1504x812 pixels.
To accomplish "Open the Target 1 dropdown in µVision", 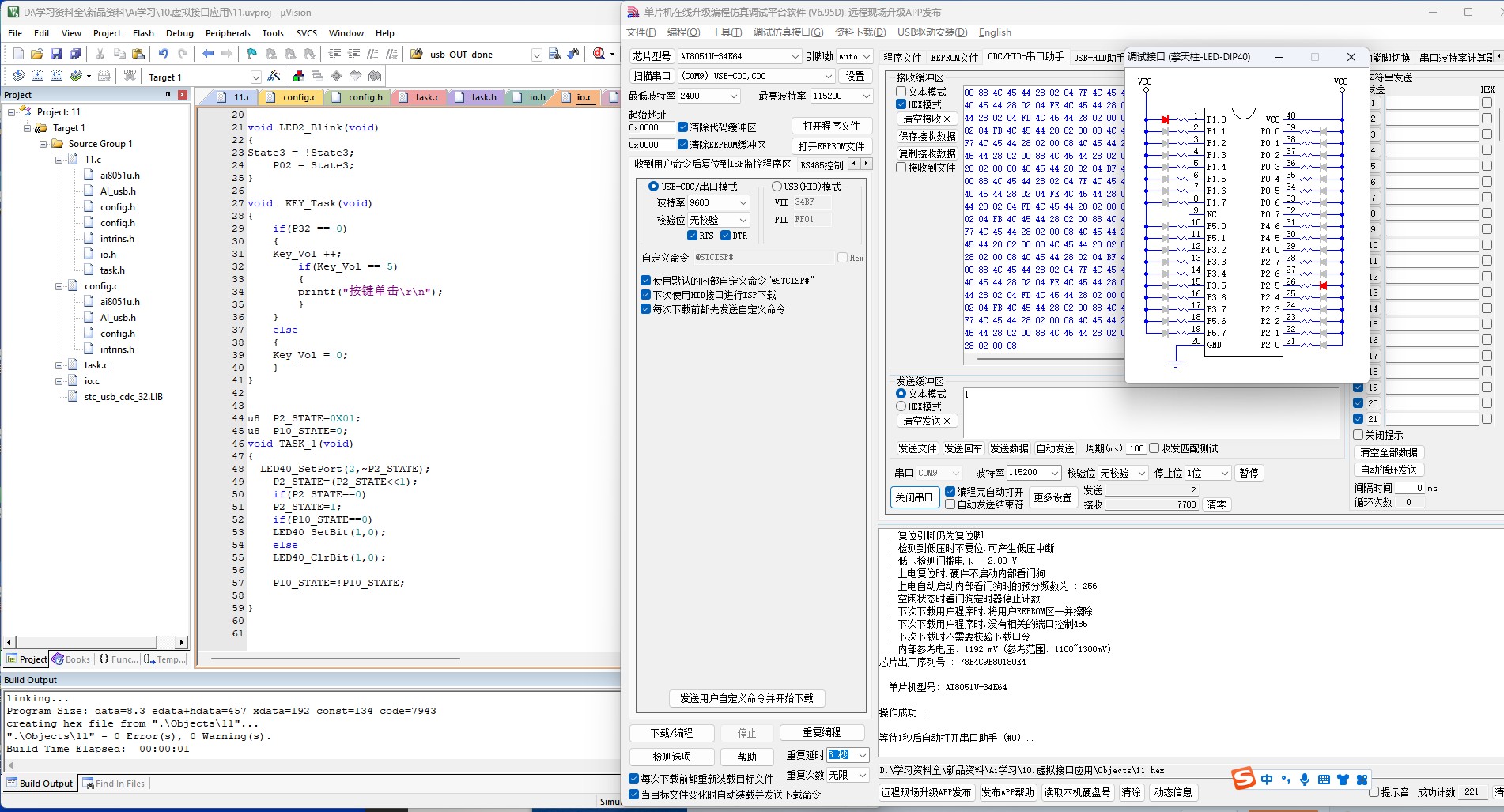I will [x=255, y=77].
